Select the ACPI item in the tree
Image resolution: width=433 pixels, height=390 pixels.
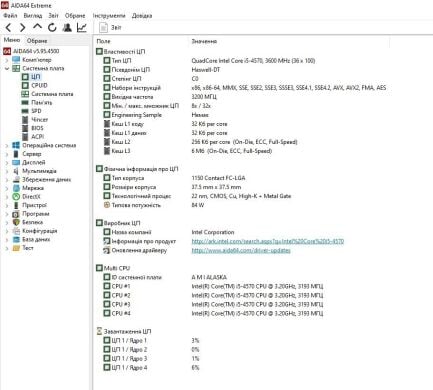click(33, 137)
